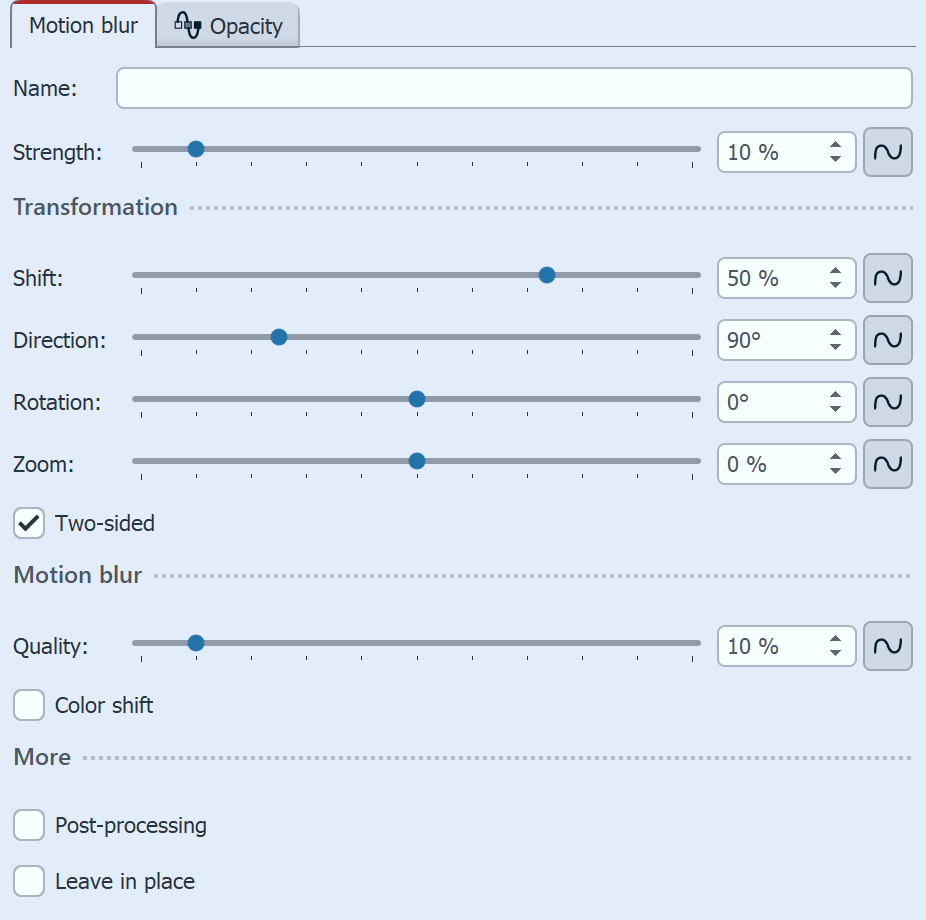The height and width of the screenshot is (920, 926).
Task: Click inside the Name input field
Action: [514, 88]
